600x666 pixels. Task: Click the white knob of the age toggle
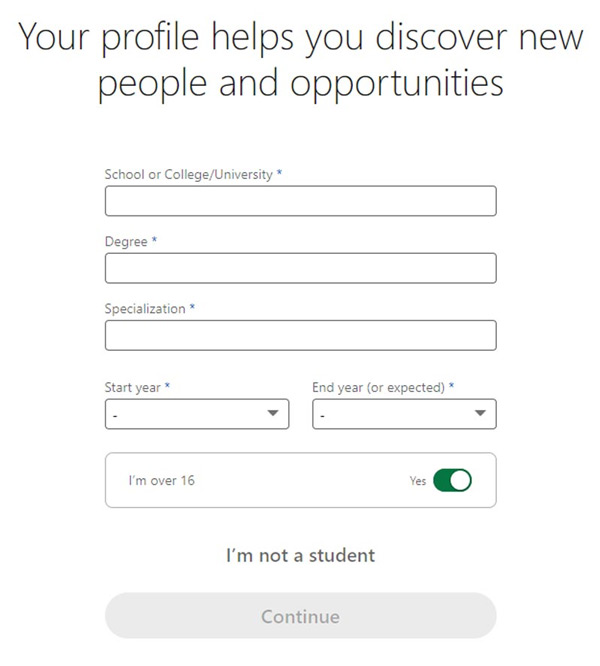tap(461, 481)
